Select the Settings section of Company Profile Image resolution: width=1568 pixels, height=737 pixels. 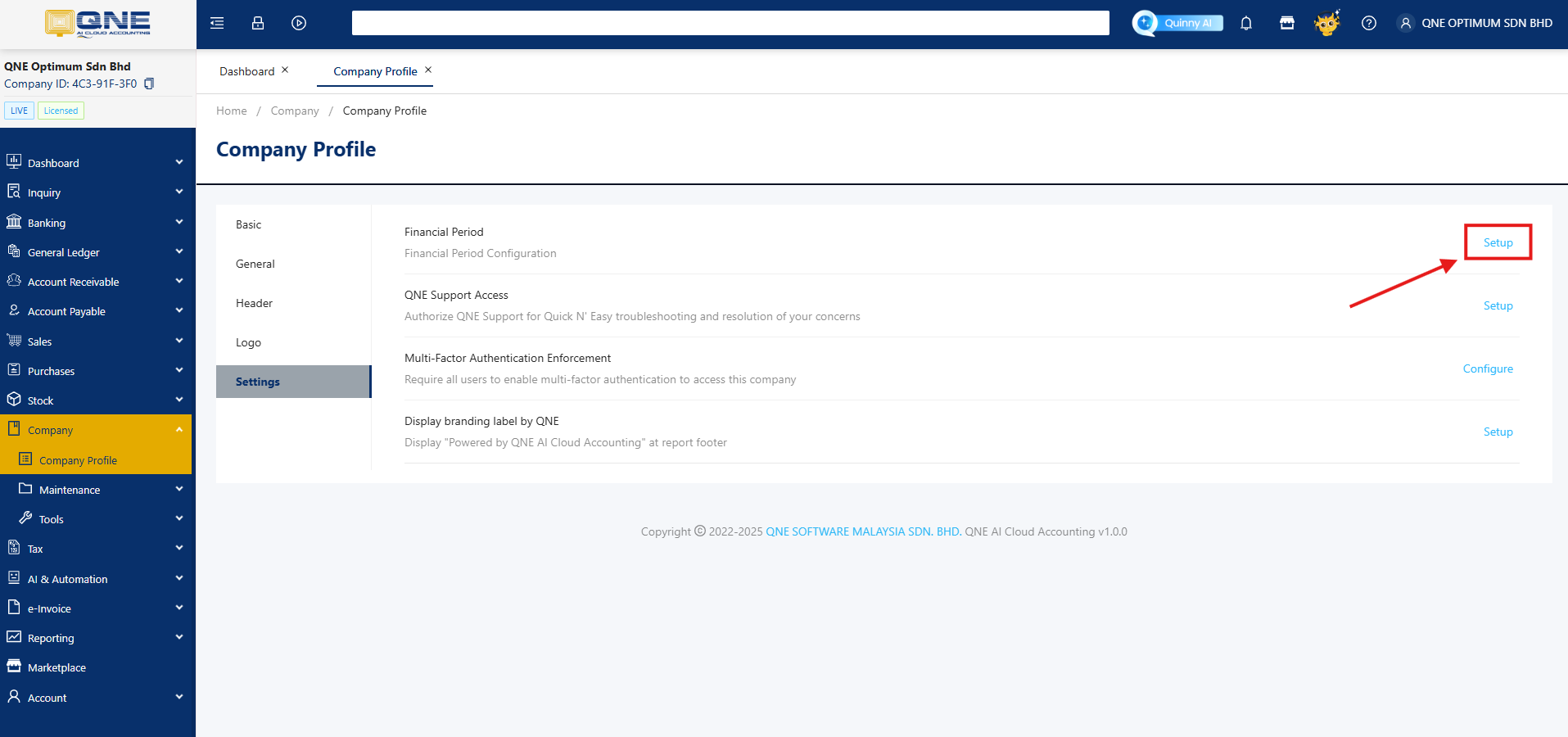(x=293, y=382)
